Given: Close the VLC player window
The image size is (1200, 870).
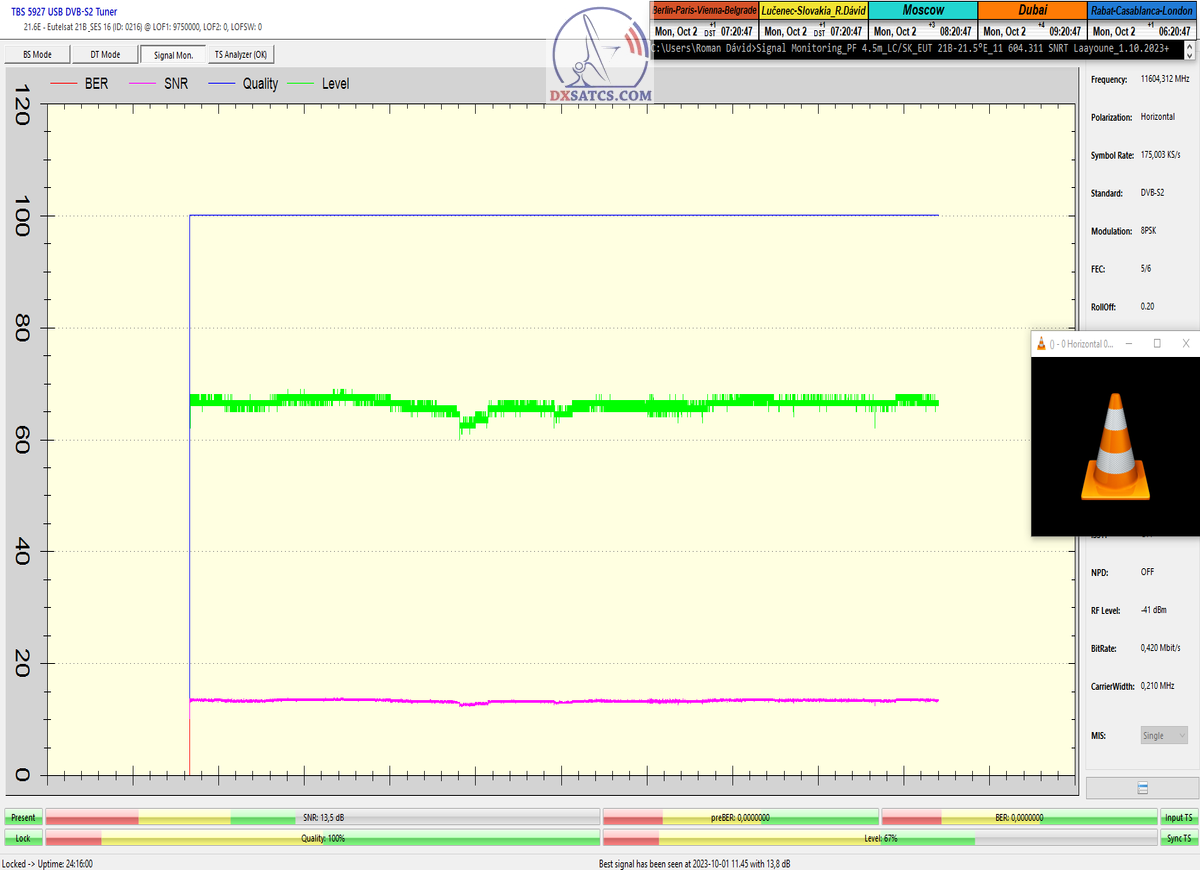Looking at the screenshot, I should click(x=1185, y=344).
